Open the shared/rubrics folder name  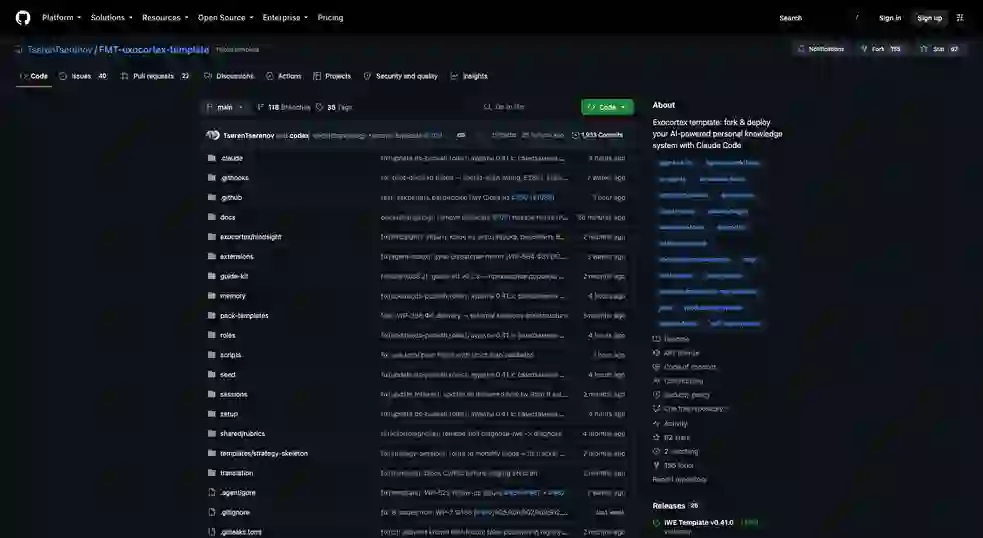click(243, 434)
